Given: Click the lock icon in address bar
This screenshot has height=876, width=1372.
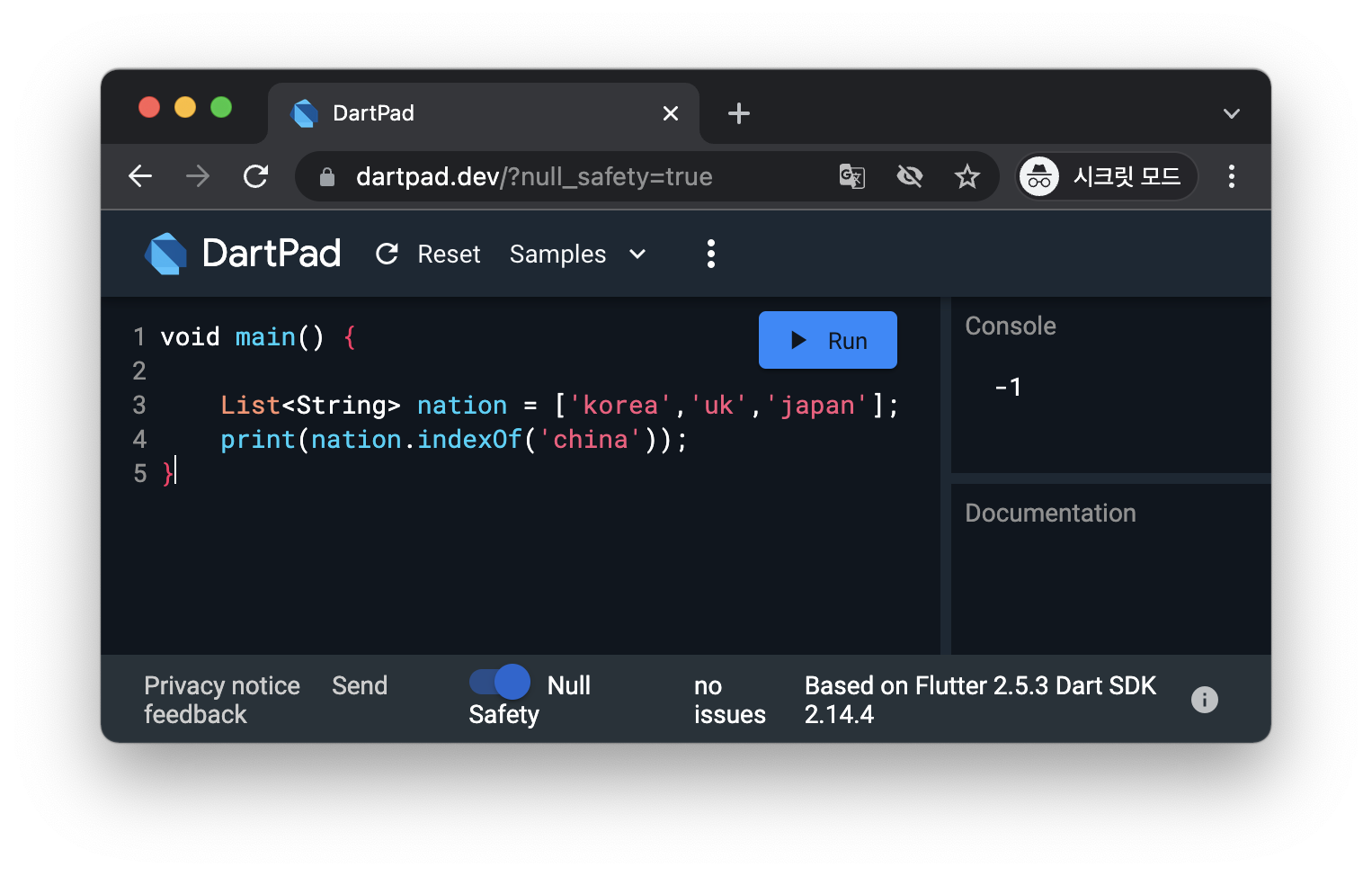Looking at the screenshot, I should point(327,177).
